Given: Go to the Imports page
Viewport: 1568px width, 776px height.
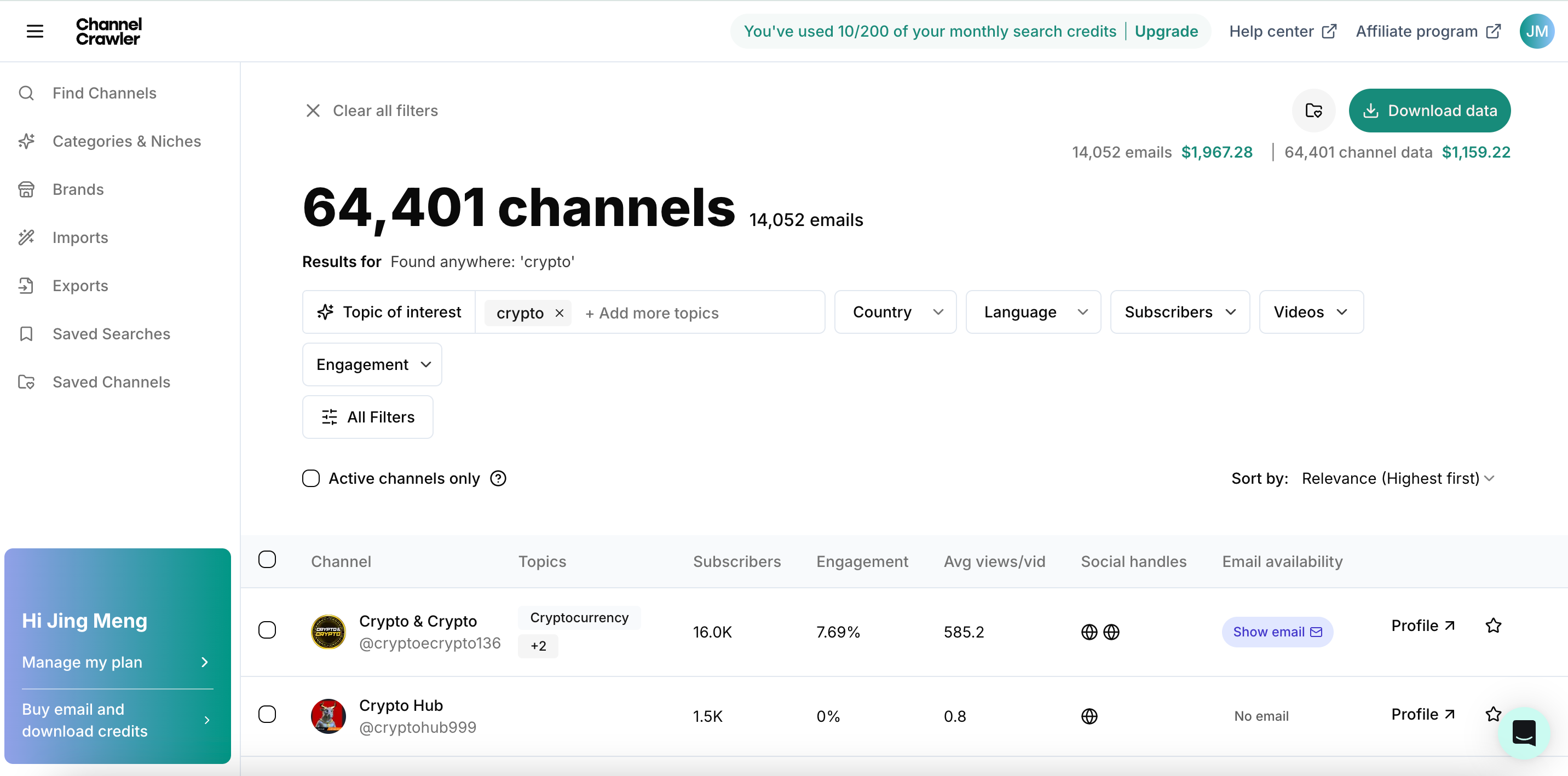Looking at the screenshot, I should 80,238.
